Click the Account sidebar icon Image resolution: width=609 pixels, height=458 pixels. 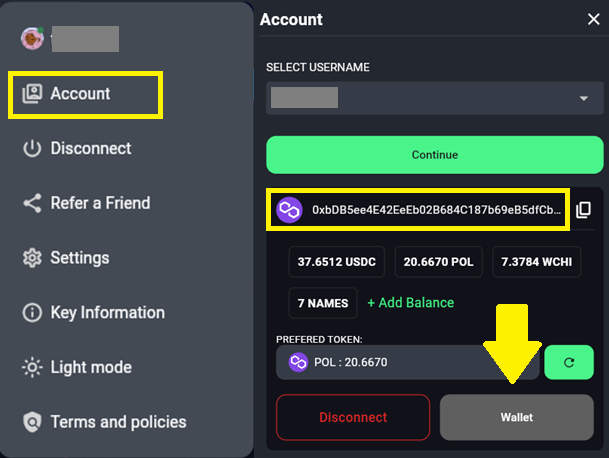(32, 94)
